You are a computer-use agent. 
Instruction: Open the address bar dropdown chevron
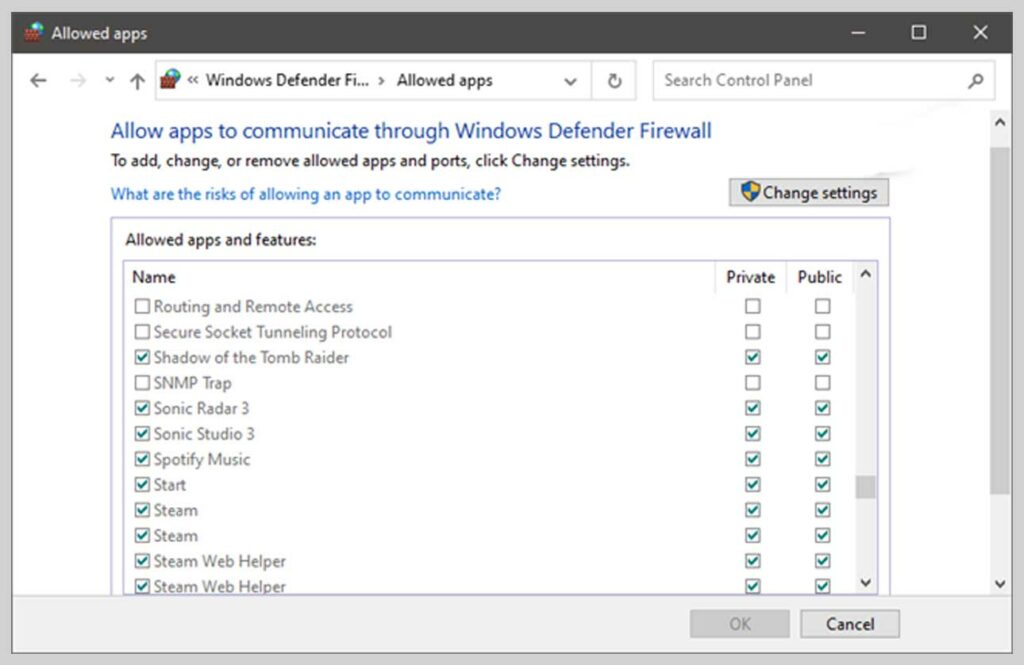click(x=570, y=80)
